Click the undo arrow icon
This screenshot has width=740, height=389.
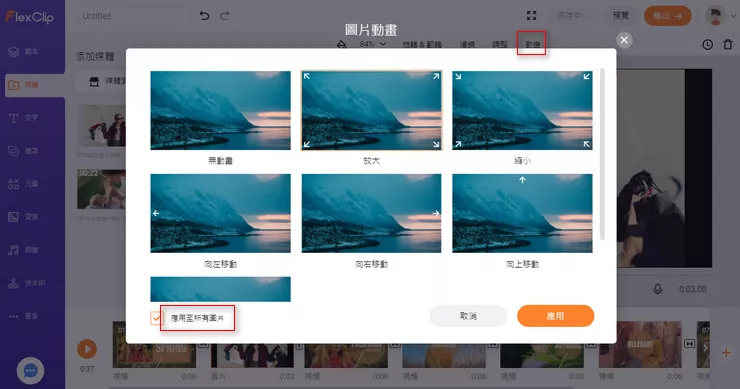point(204,16)
